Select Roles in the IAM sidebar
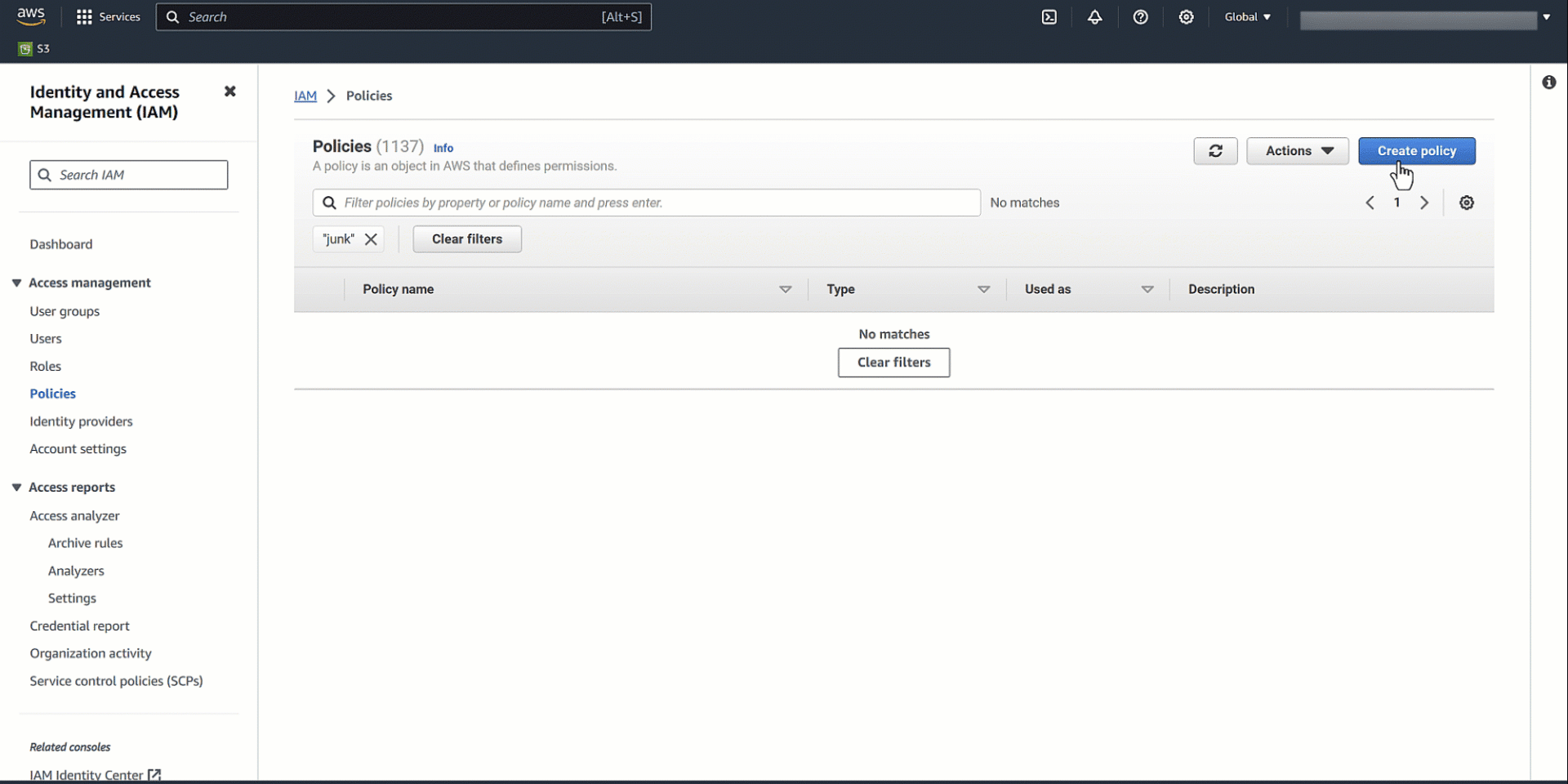This screenshot has height=784, width=1568. (x=45, y=366)
